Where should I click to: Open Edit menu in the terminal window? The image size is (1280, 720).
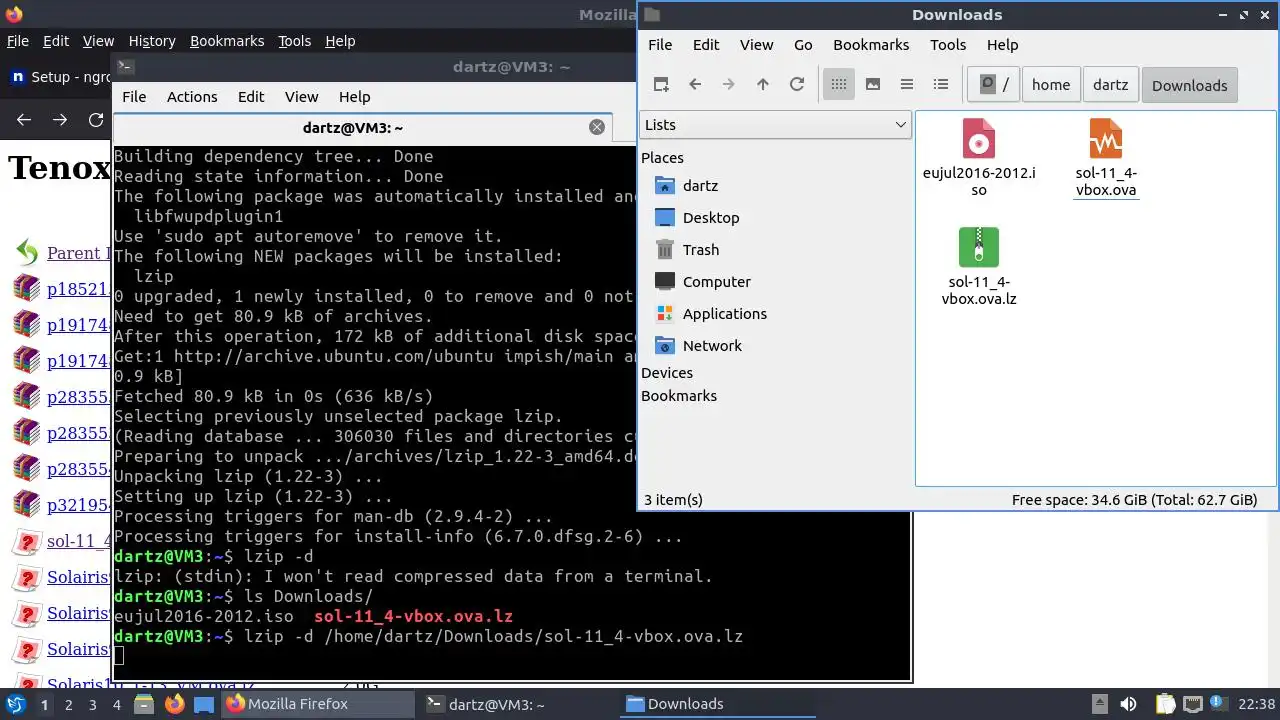coord(251,97)
